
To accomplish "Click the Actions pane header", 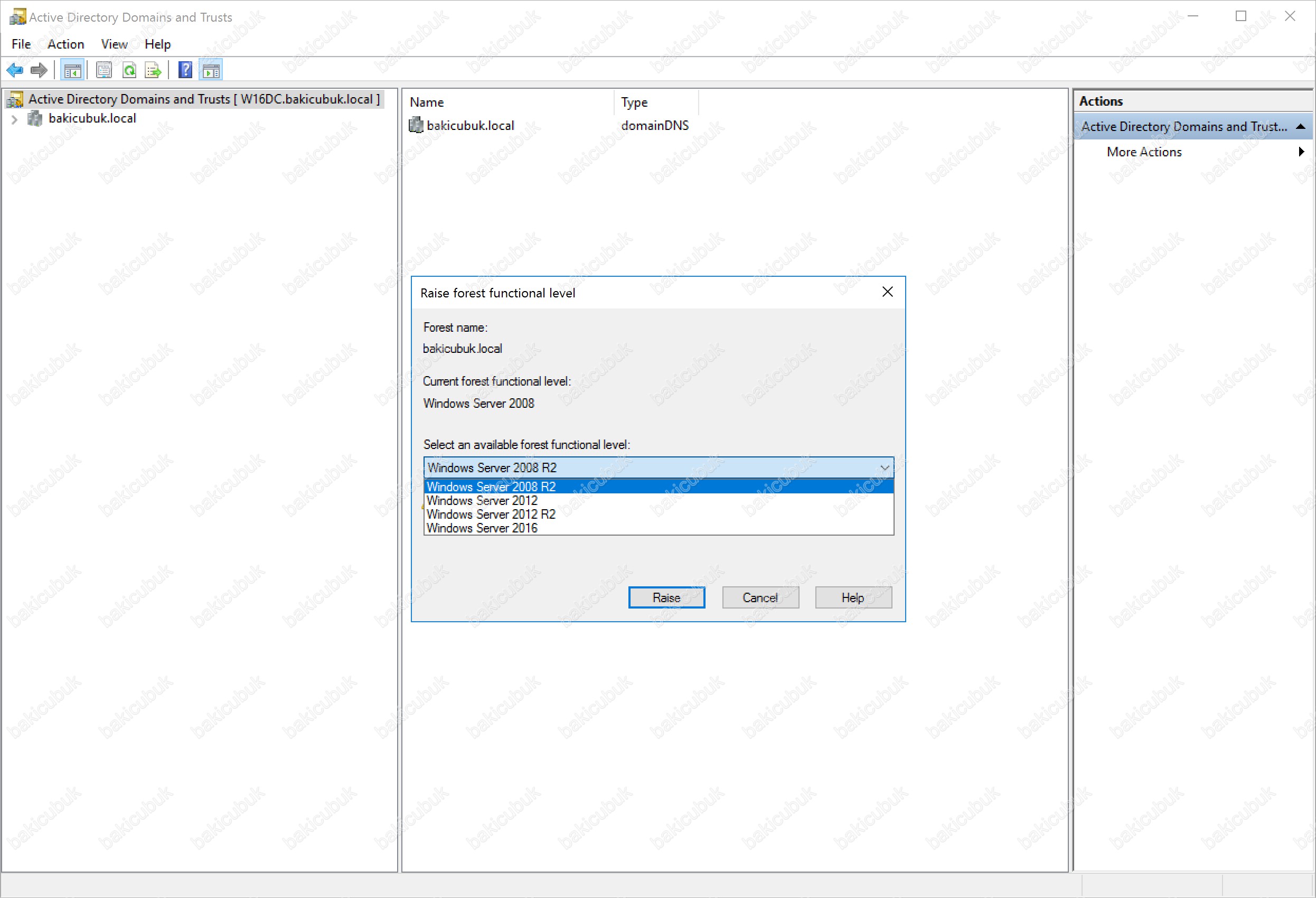I will (x=1192, y=101).
